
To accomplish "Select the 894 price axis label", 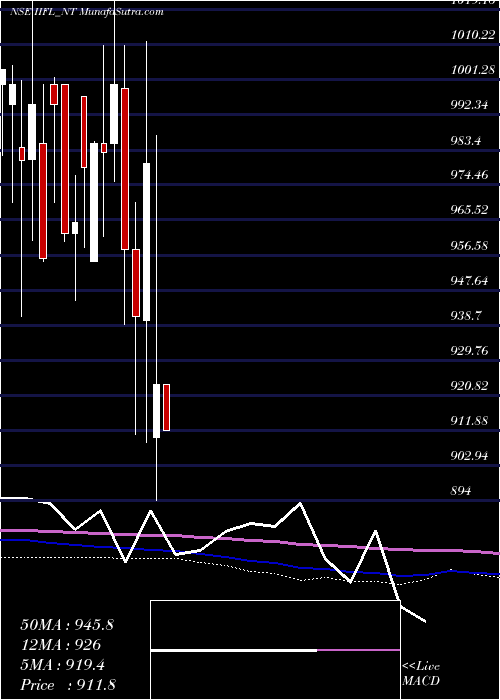I will pos(462,491).
